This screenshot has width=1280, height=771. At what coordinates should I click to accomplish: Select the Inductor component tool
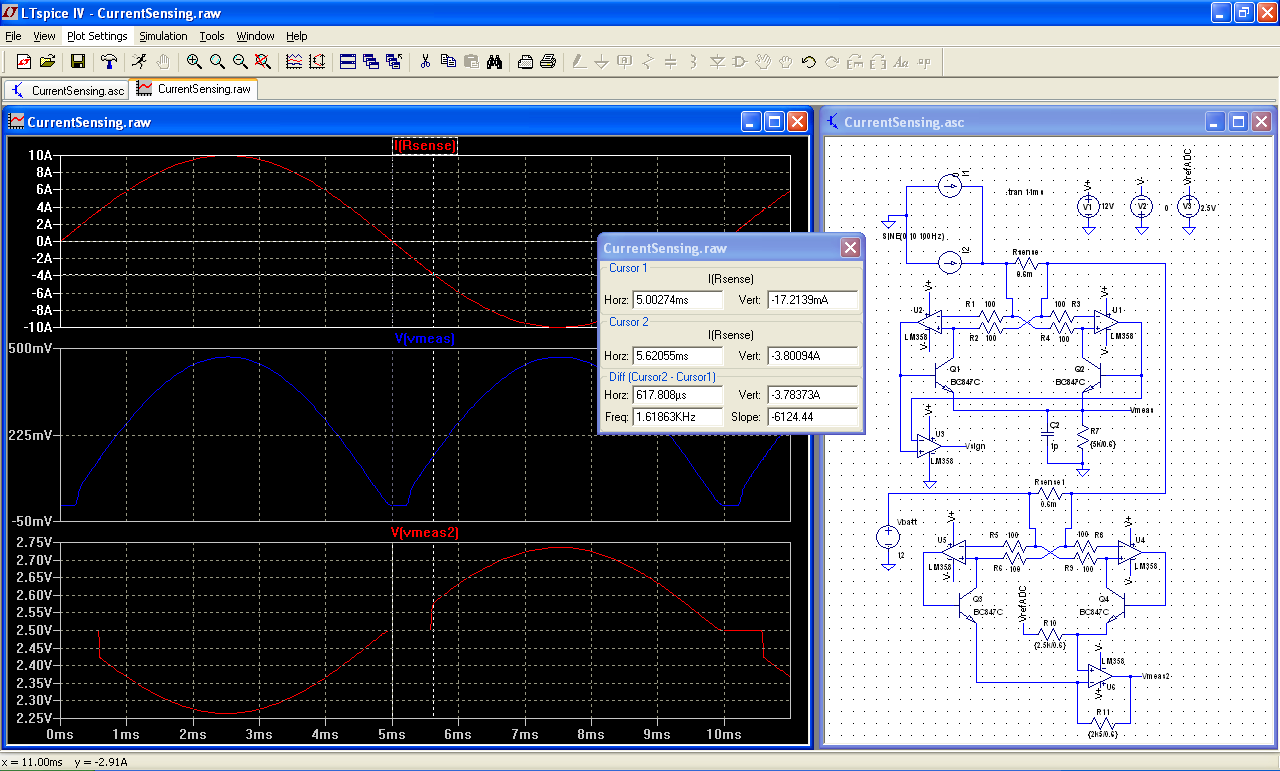(694, 62)
